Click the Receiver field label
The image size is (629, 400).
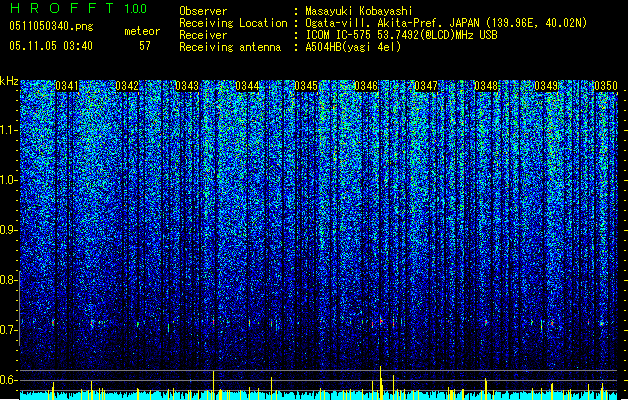(x=203, y=35)
